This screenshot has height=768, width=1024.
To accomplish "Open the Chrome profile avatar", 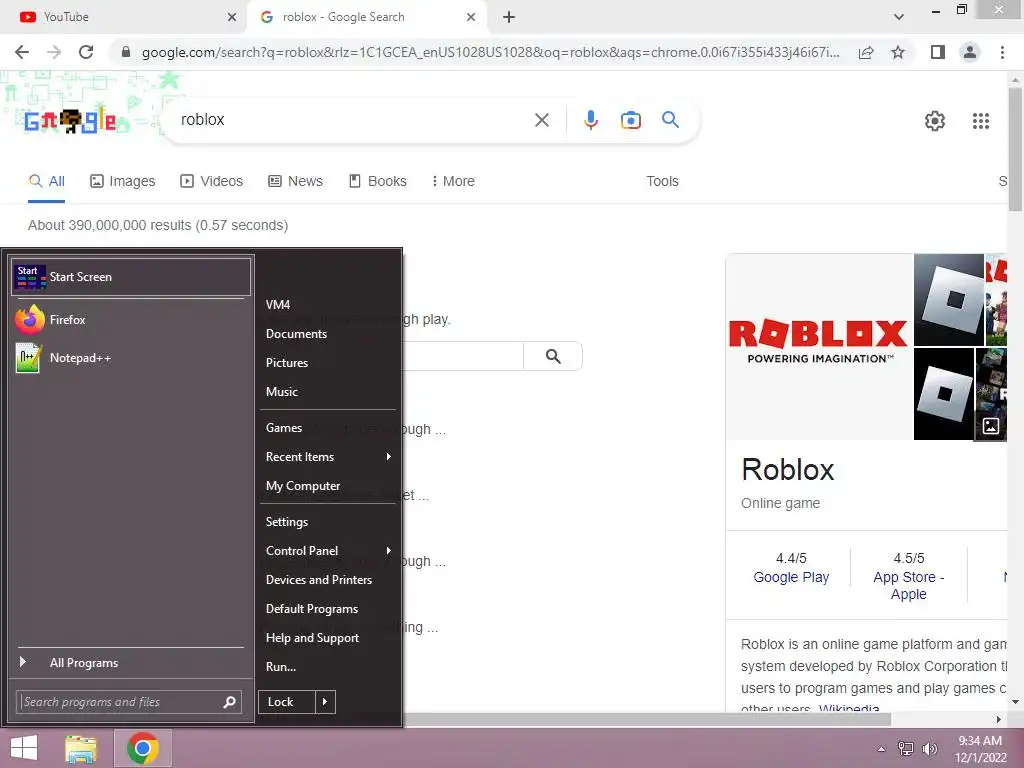I will point(970,52).
